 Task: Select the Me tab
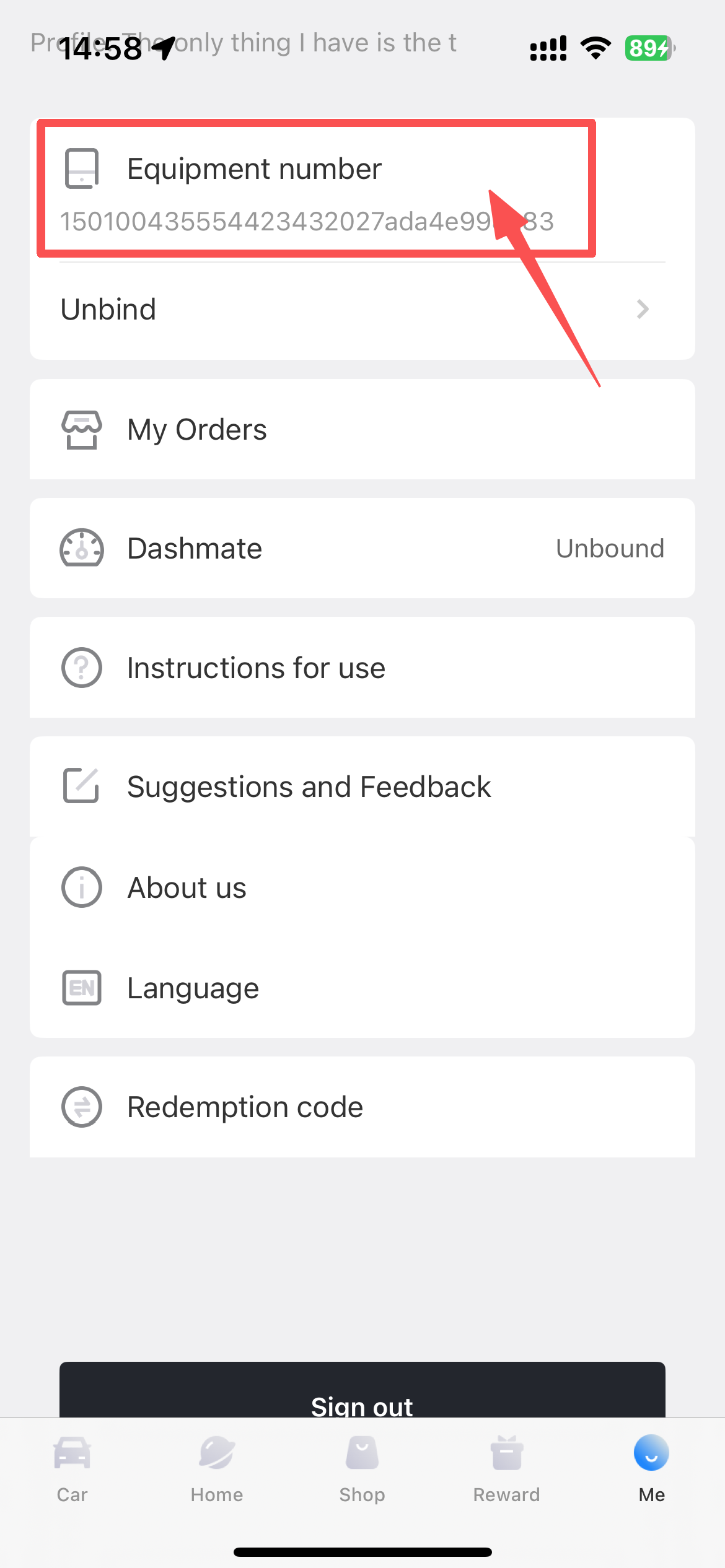tap(651, 1469)
